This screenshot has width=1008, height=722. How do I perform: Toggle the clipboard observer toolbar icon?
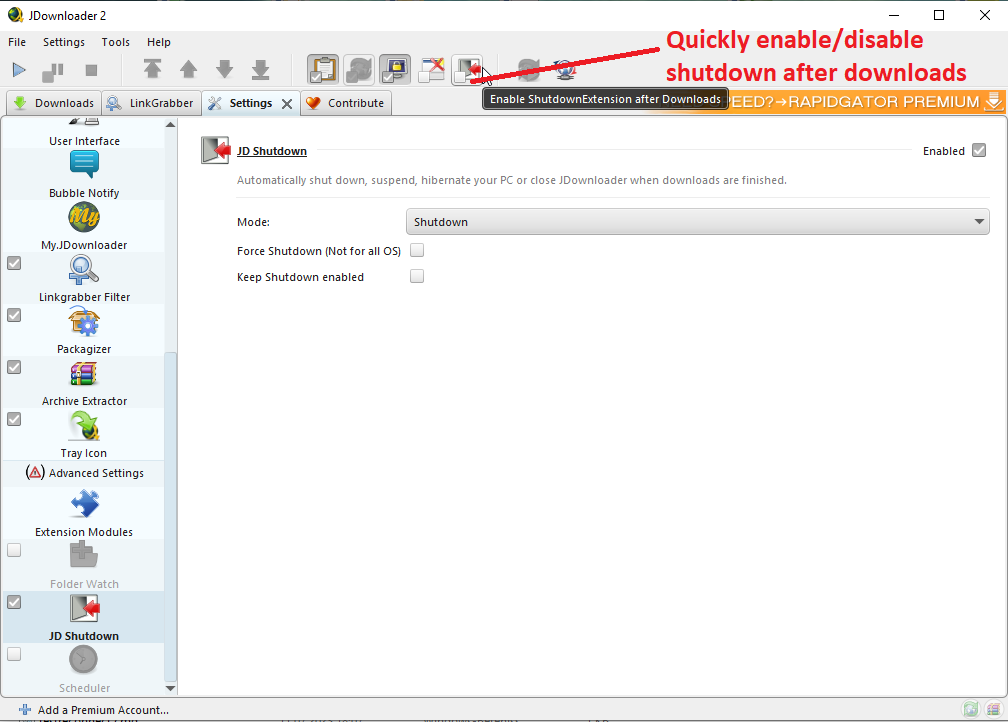[x=323, y=70]
